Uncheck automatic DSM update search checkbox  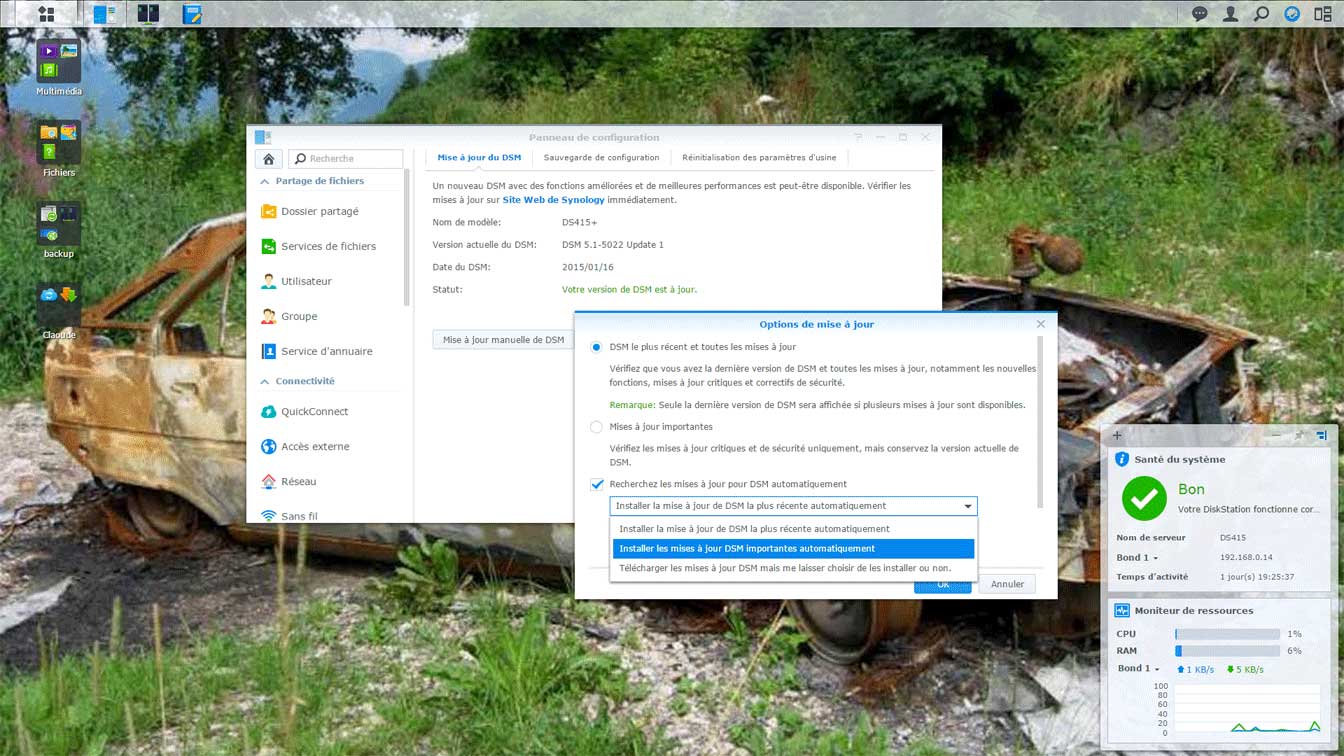597,484
